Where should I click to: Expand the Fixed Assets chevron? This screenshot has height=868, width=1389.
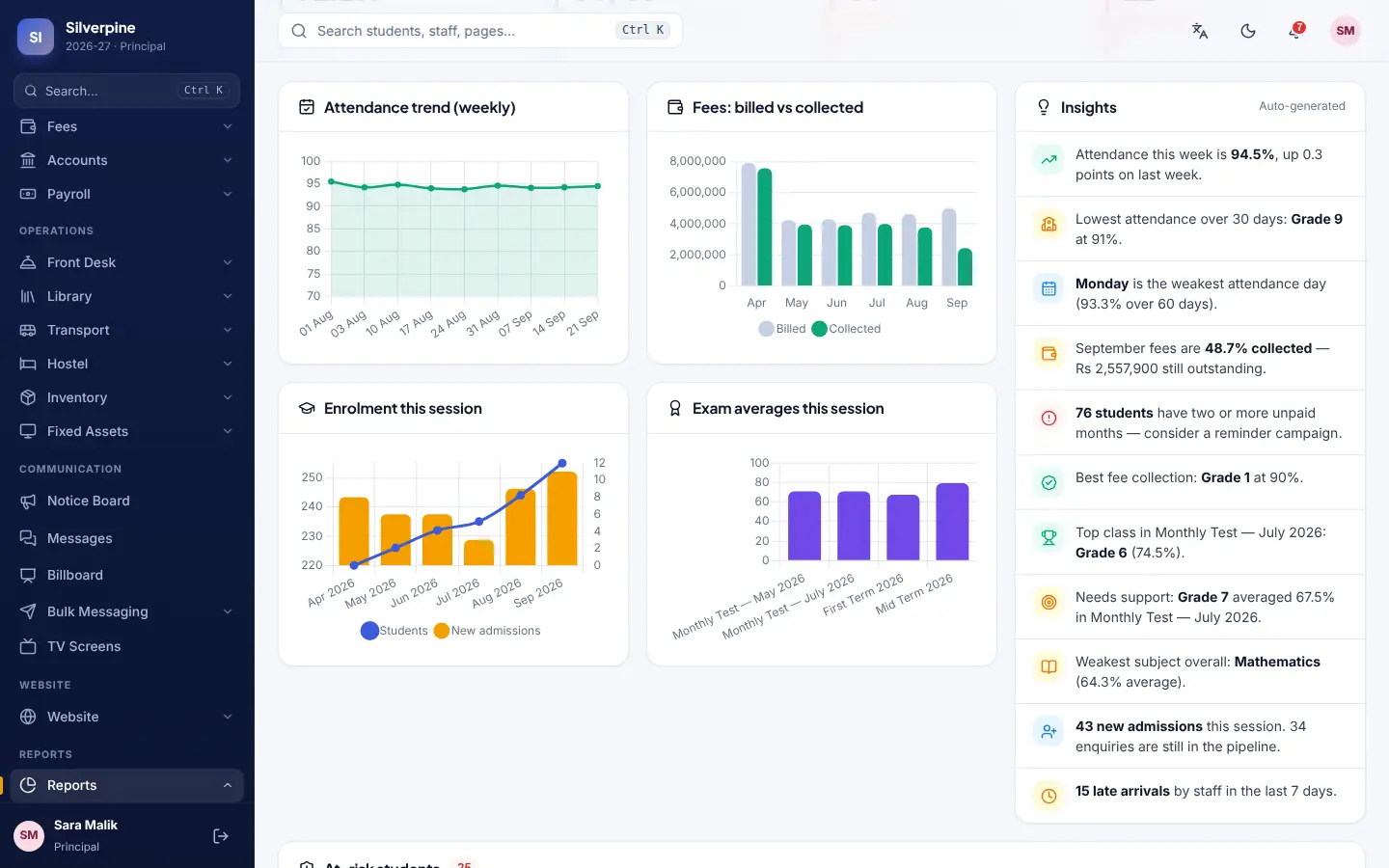(228, 431)
